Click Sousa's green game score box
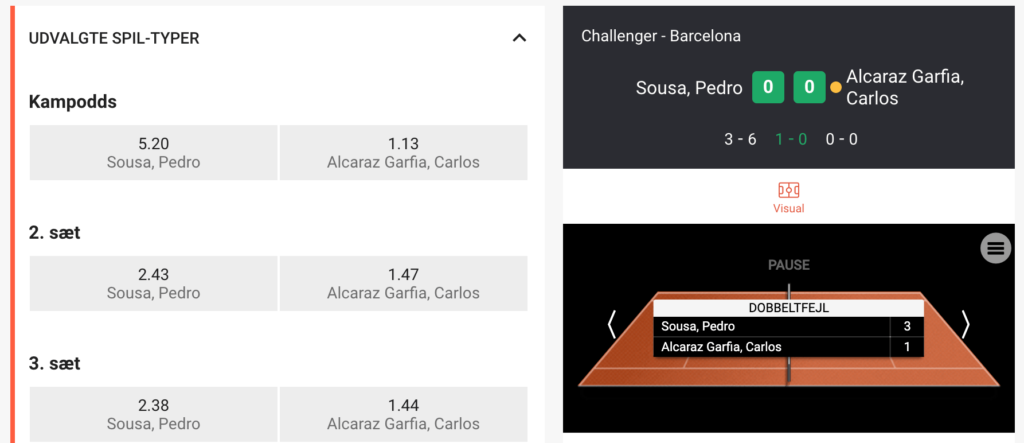Viewport: 1024px width, 443px height. point(767,88)
